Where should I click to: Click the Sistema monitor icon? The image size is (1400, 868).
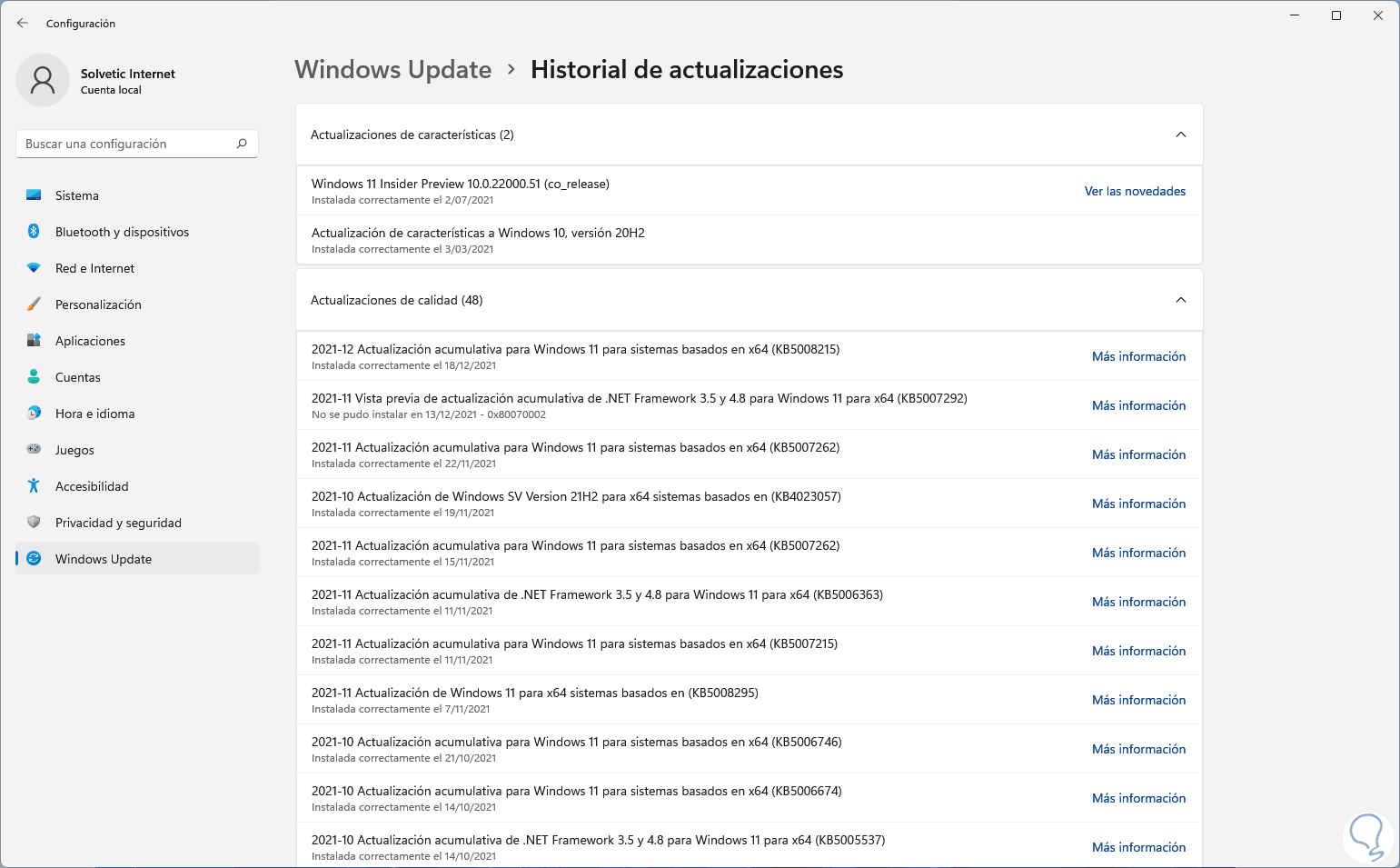click(x=34, y=195)
